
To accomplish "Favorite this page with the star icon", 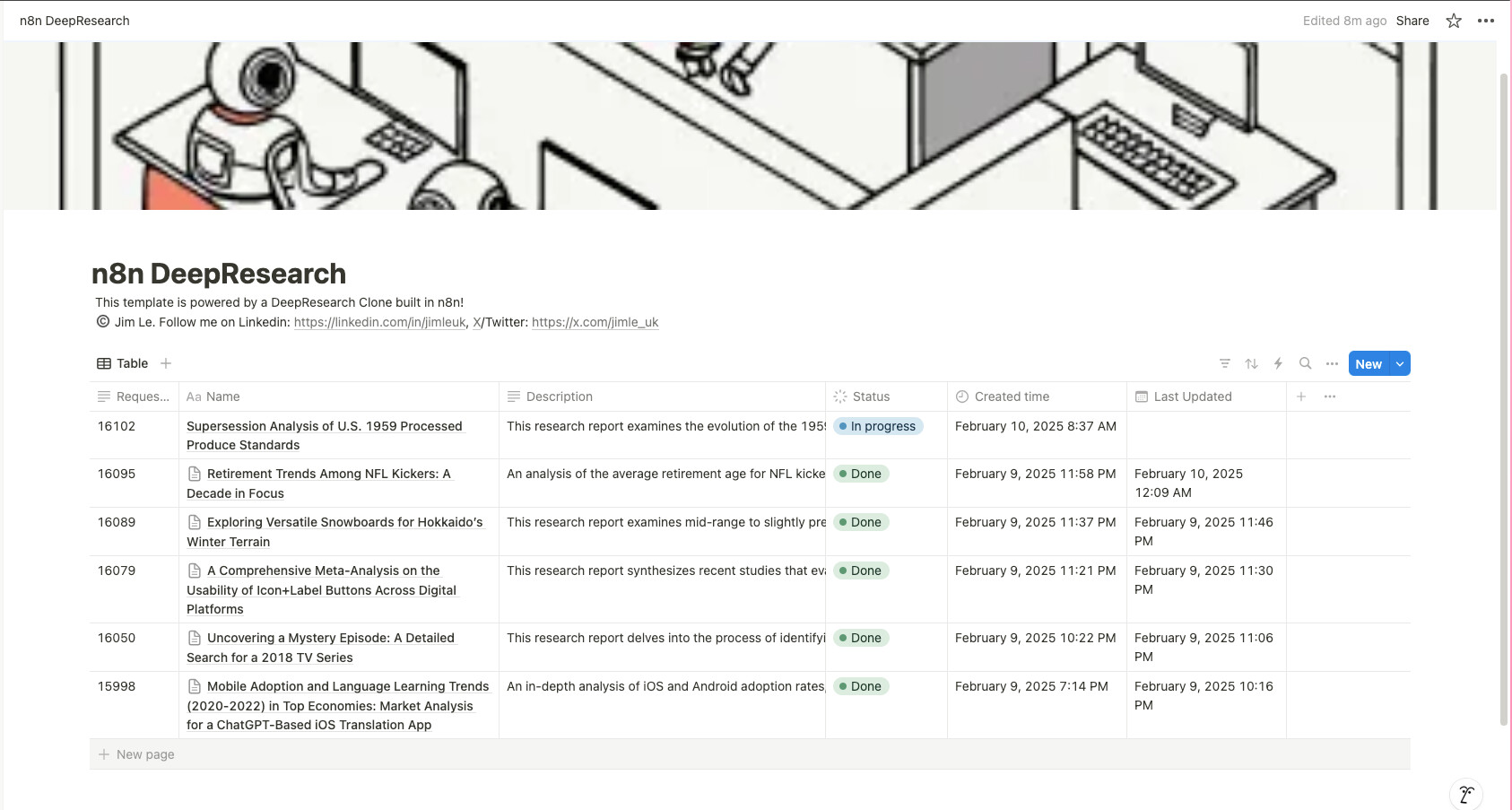I will pos(1454,21).
